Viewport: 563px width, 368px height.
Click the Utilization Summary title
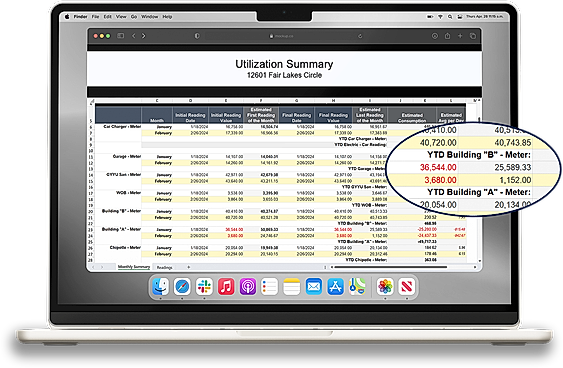284,64
